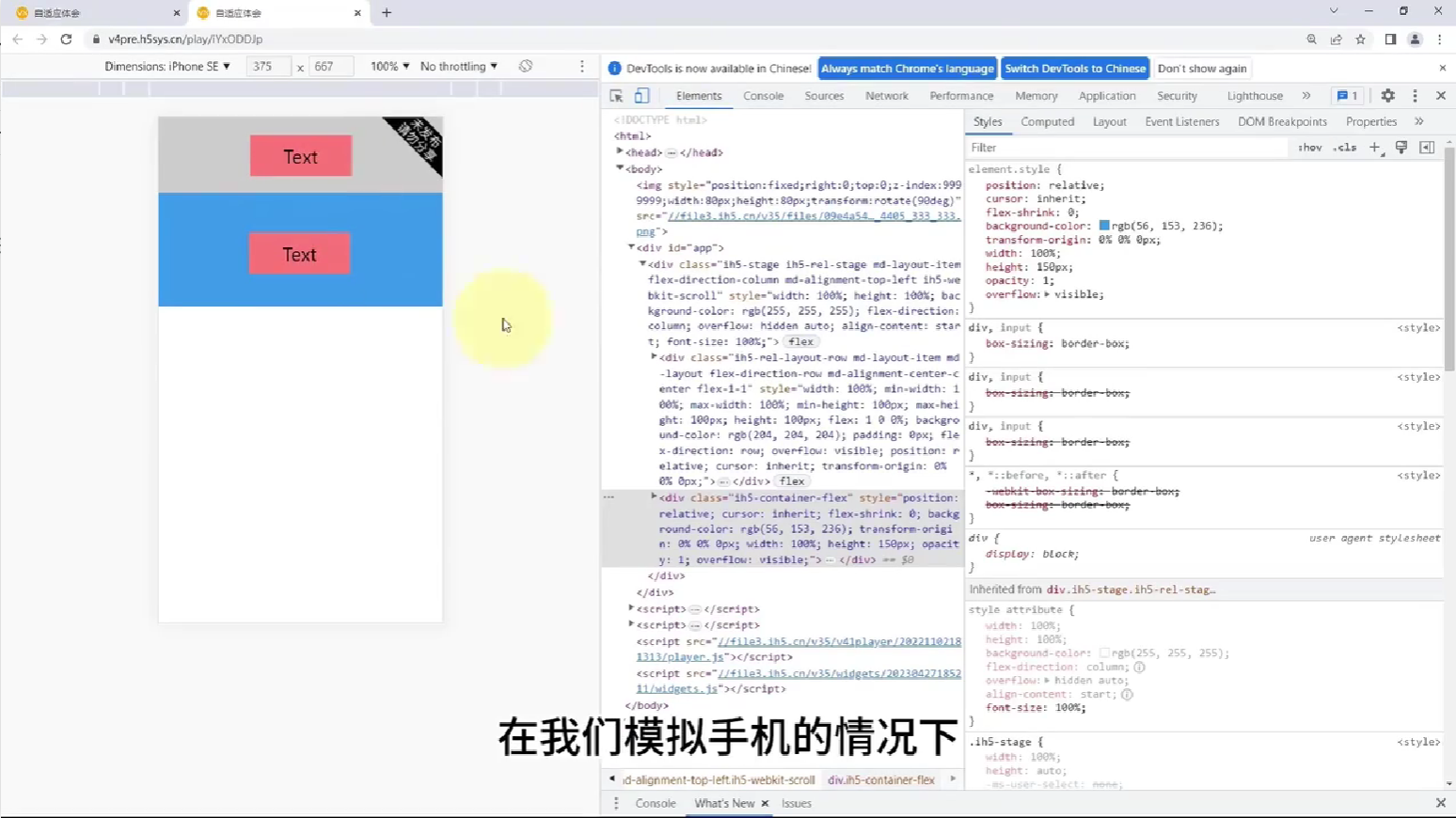The image size is (1456, 818).
Task: Open the white inherited background-color swatch
Action: [1104, 653]
